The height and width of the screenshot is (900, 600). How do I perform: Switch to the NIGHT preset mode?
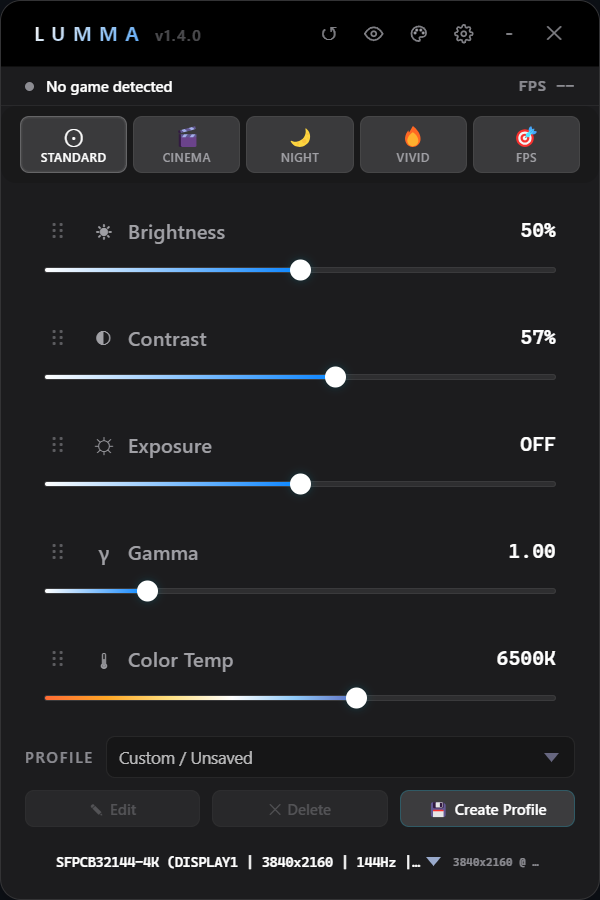pyautogui.click(x=300, y=145)
